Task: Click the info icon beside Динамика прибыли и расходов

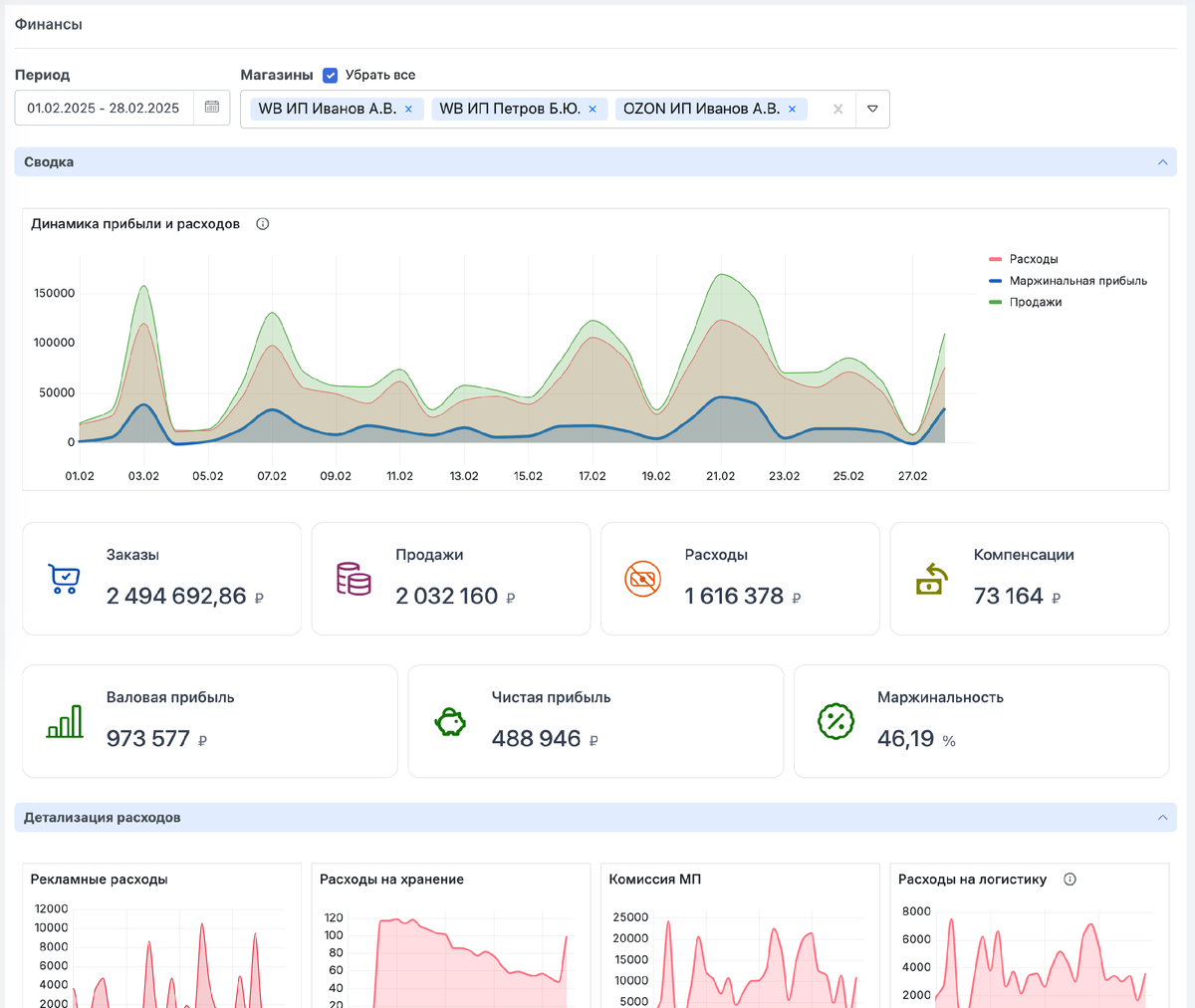Action: [263, 224]
